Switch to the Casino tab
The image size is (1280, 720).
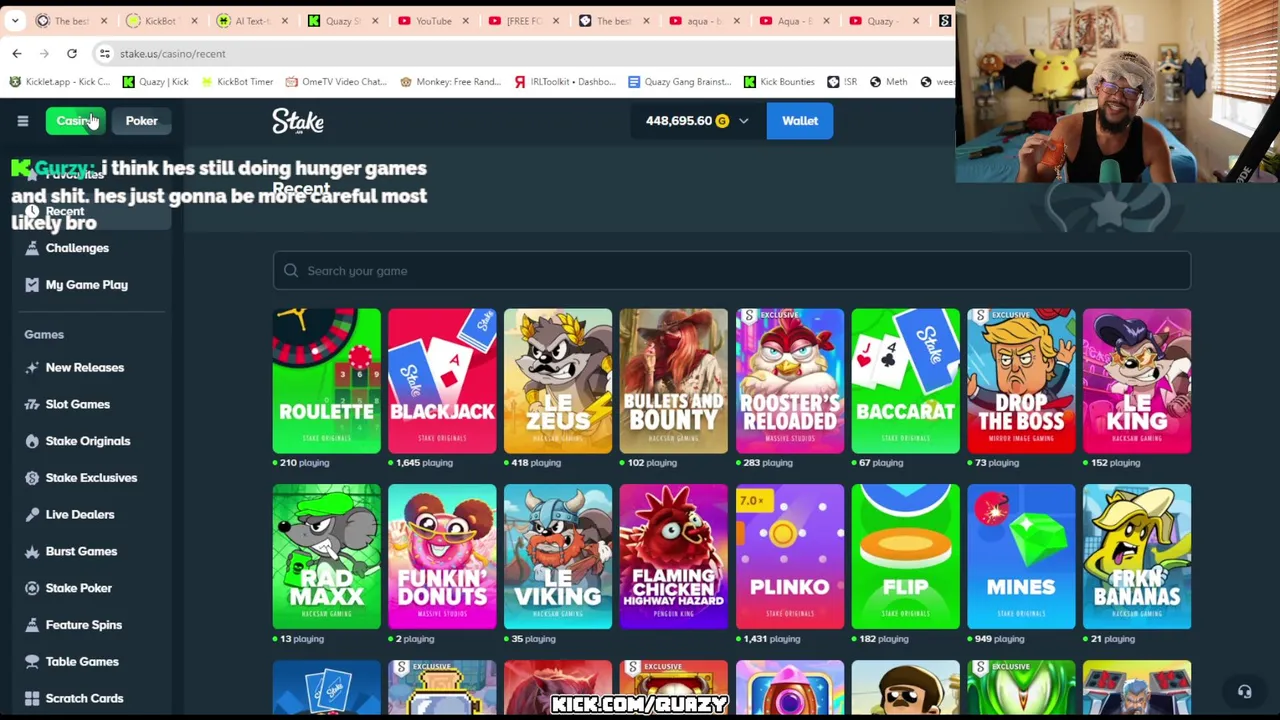pyautogui.click(x=76, y=121)
